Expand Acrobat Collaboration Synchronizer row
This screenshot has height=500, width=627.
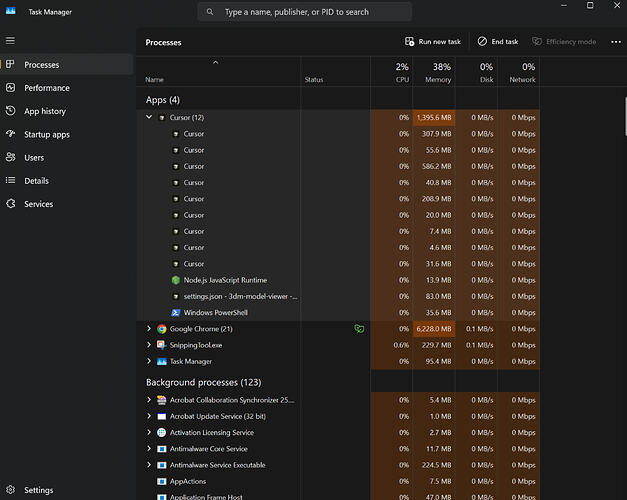[149, 399]
